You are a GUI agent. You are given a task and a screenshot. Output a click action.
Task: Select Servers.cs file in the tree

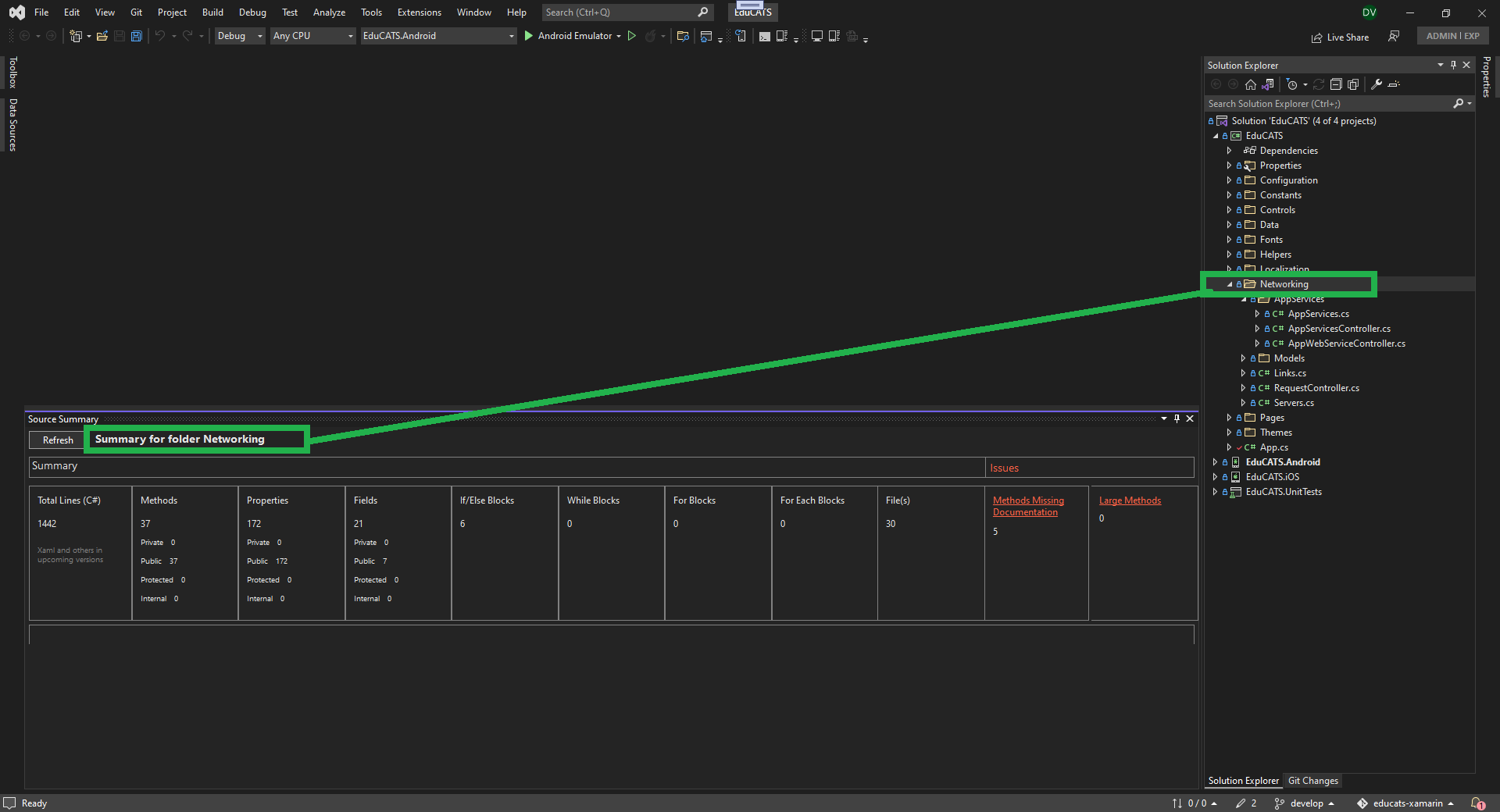pos(1294,403)
